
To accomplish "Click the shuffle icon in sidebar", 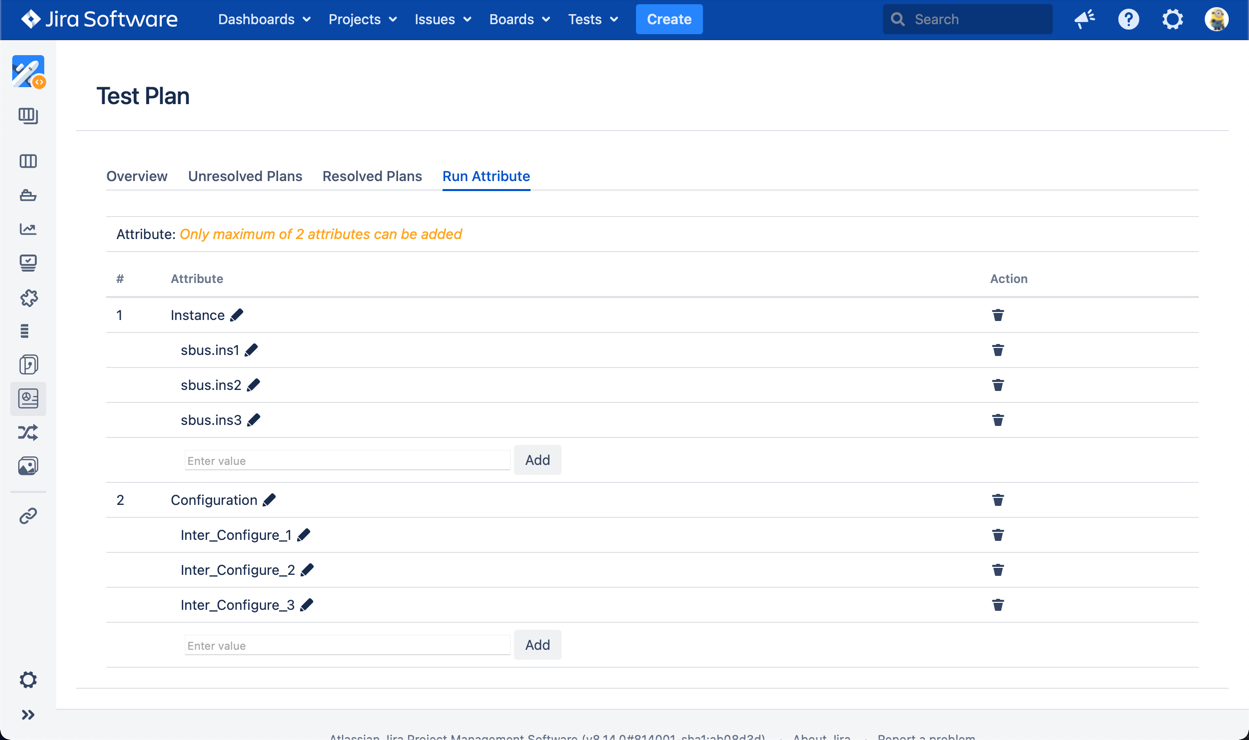I will pos(28,433).
